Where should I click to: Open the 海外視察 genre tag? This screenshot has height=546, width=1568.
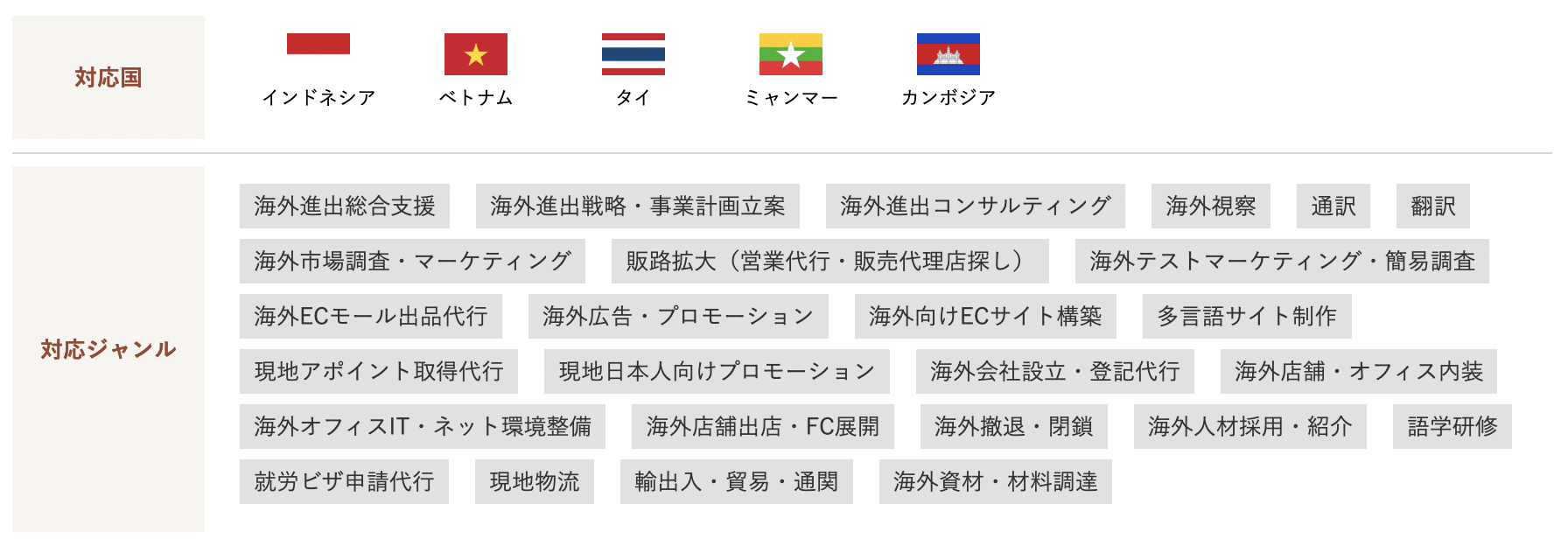(x=1211, y=206)
